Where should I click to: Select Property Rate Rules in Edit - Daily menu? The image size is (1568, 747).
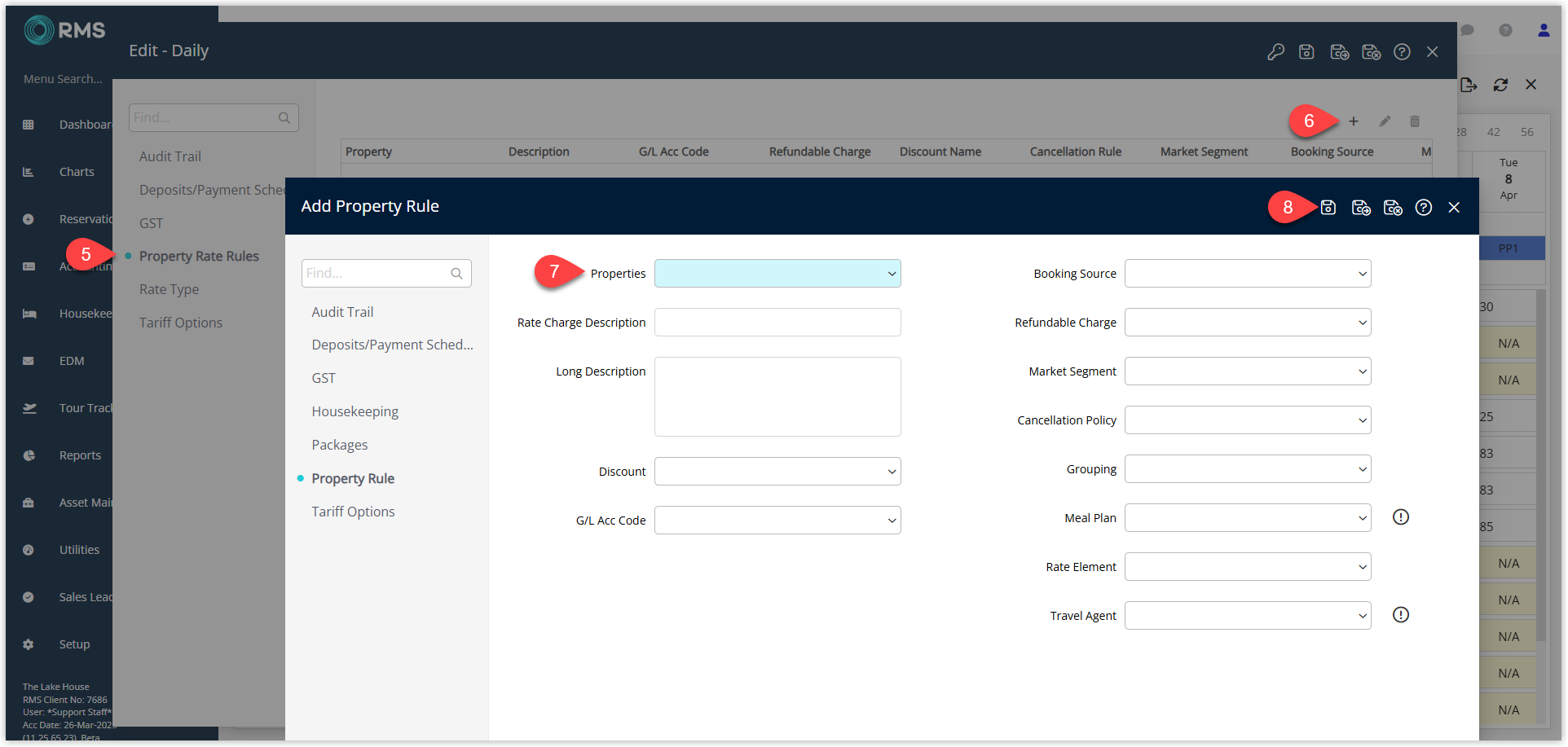click(199, 256)
